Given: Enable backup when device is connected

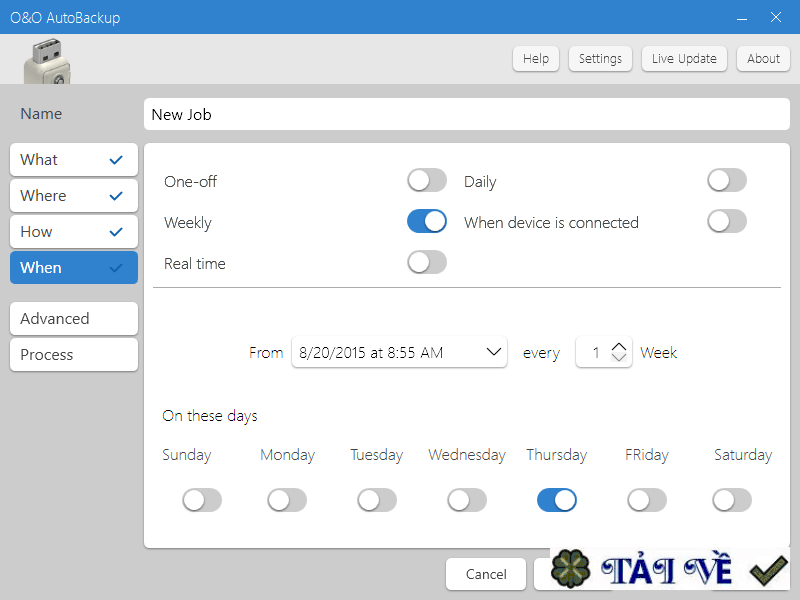Looking at the screenshot, I should click(726, 221).
